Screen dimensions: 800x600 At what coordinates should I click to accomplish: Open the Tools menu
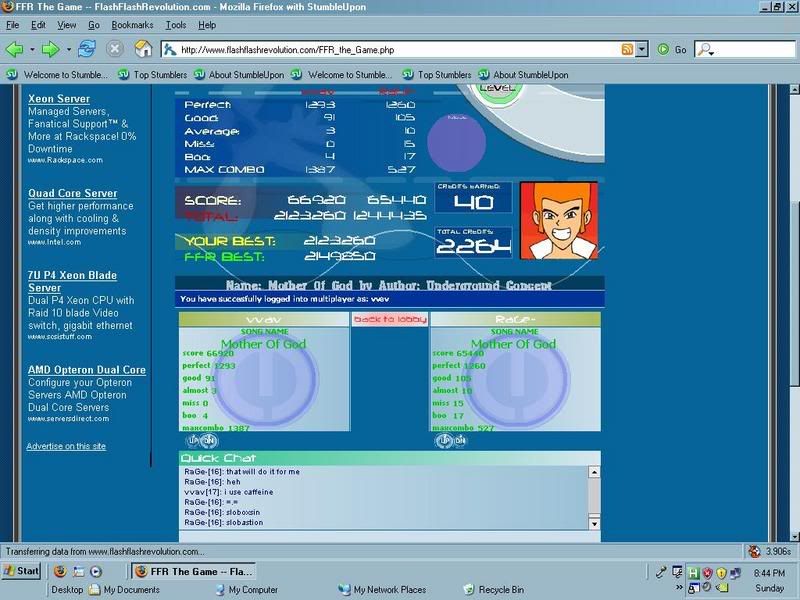pyautogui.click(x=176, y=24)
